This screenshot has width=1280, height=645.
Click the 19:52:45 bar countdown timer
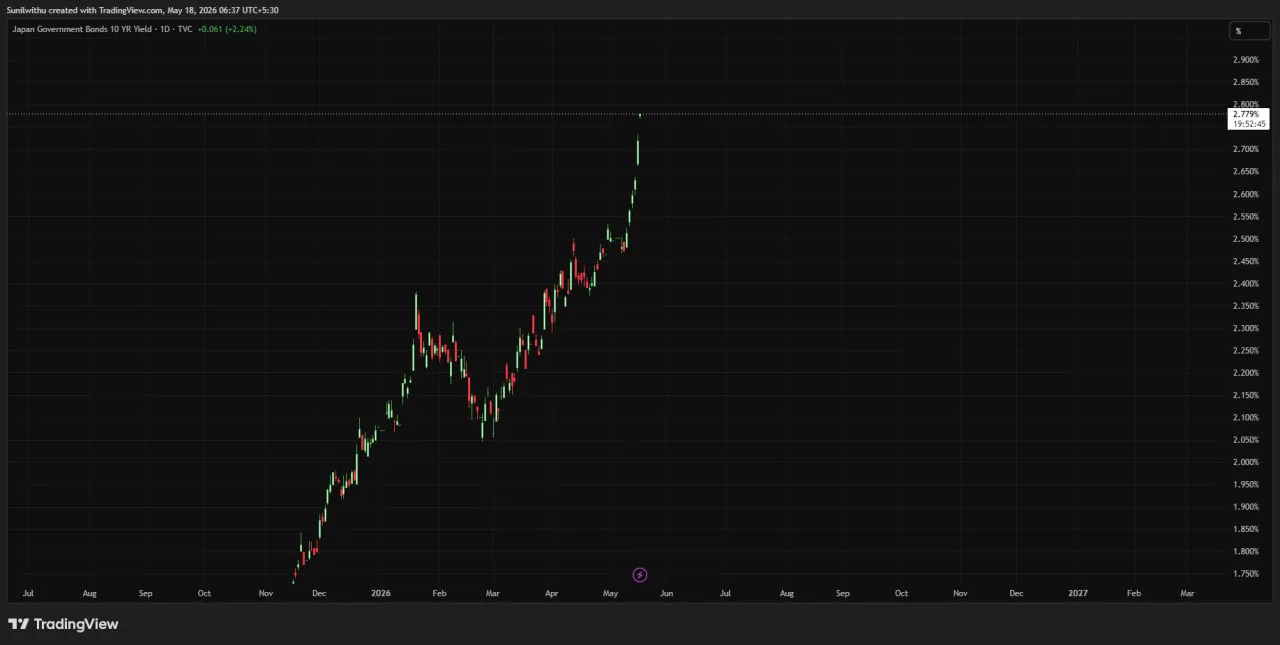click(x=1249, y=124)
